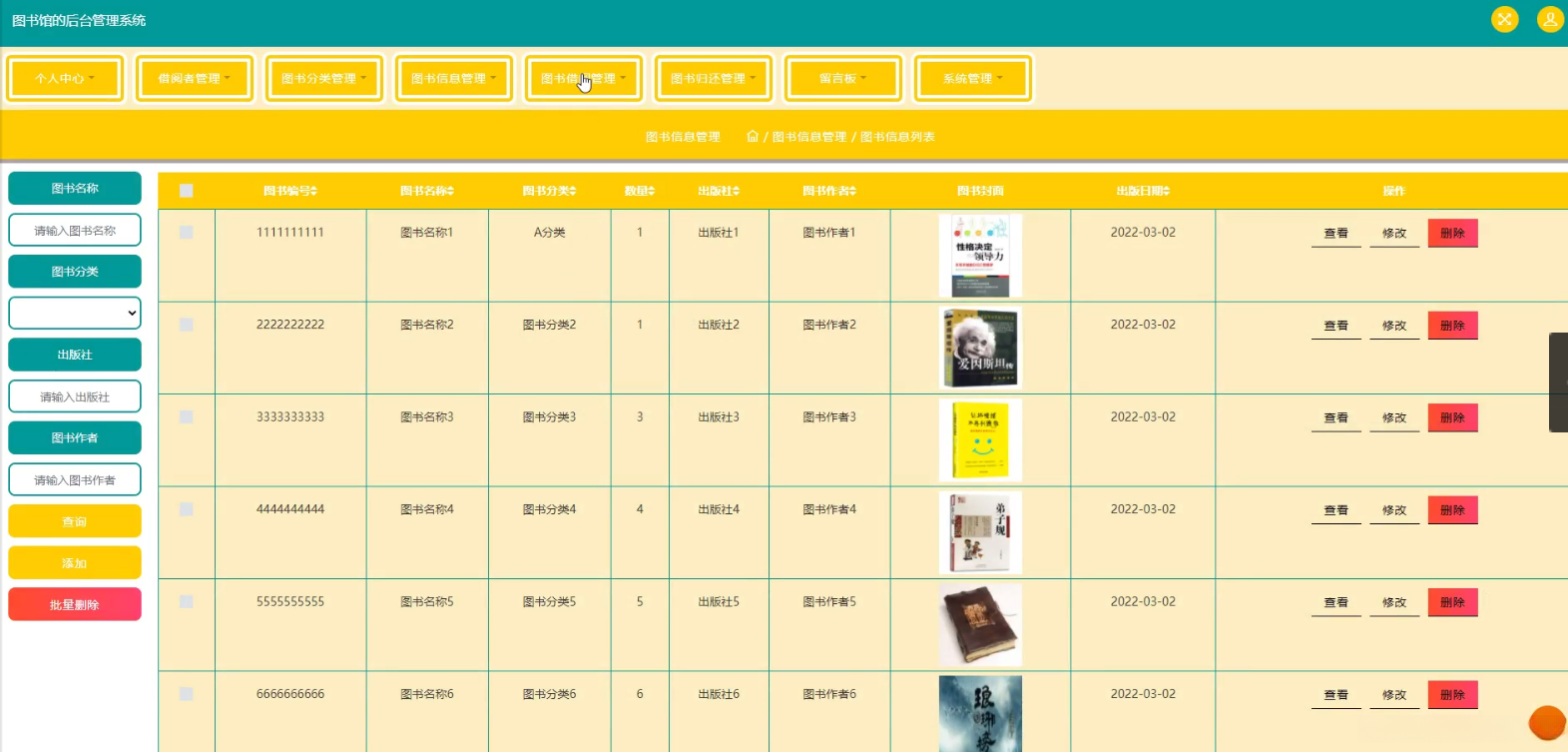Expand the 借阅者管理 menu

pyautogui.click(x=195, y=78)
